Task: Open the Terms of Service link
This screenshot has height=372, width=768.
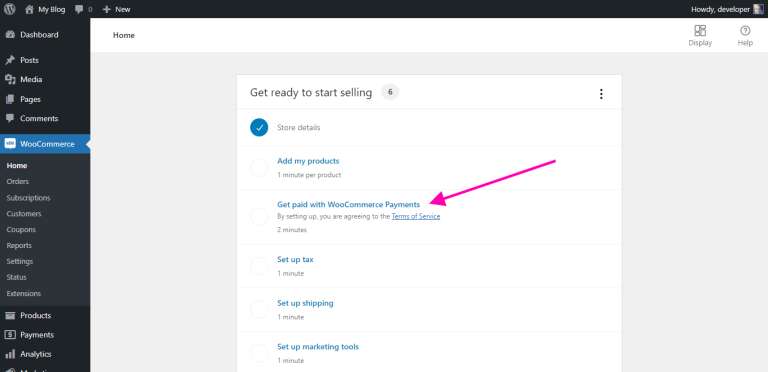Action: [x=416, y=216]
